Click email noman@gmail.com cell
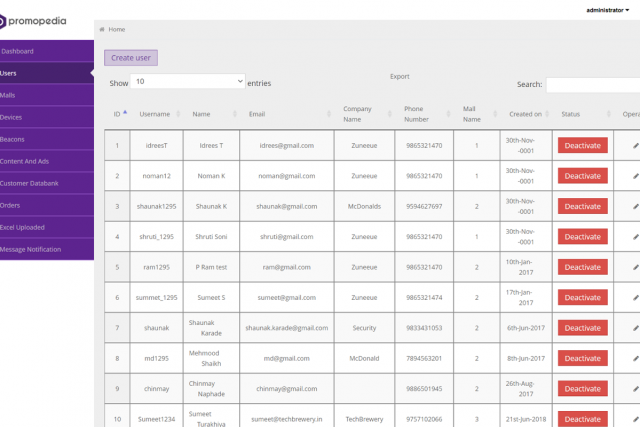This screenshot has width=640, height=427. pos(287,176)
